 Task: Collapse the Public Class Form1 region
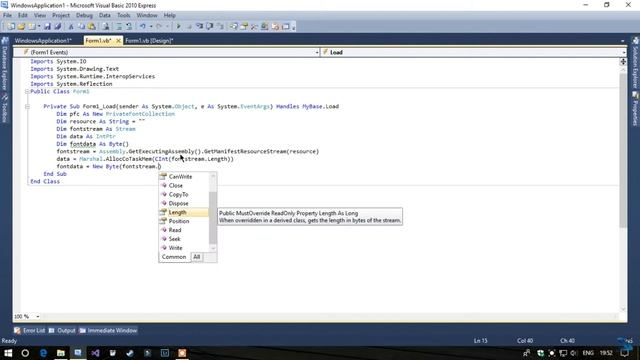click(x=27, y=91)
